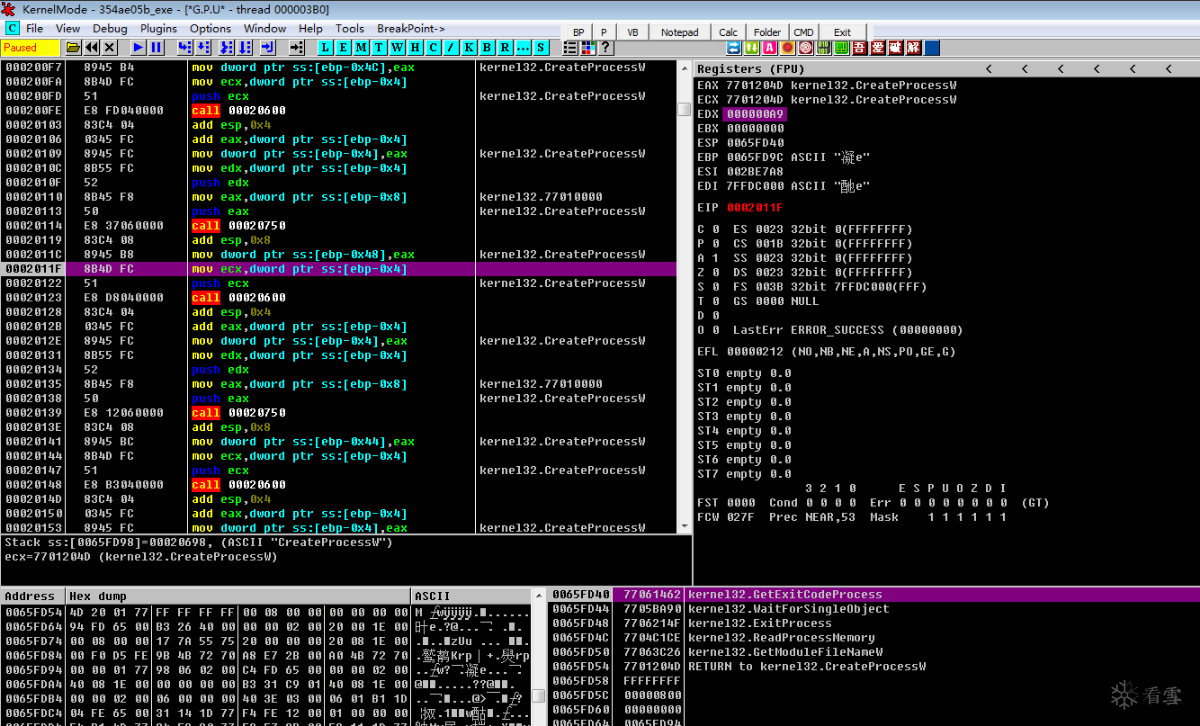Run the program with the play icon
This screenshot has width=1200, height=726.
point(138,47)
